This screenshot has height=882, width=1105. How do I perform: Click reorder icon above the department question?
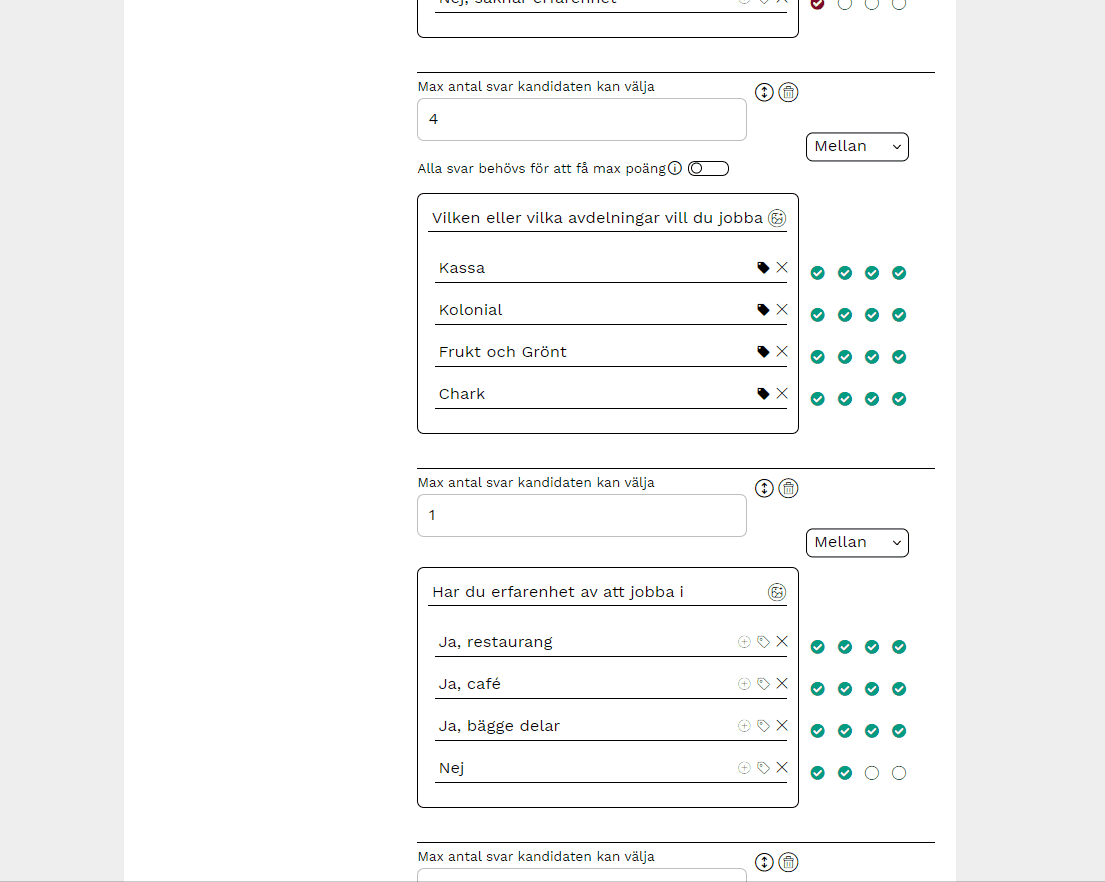pyautogui.click(x=764, y=93)
